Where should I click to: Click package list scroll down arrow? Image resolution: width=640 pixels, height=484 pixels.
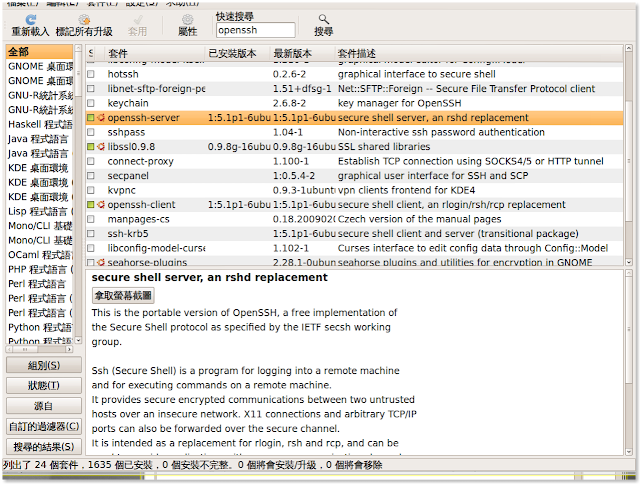pyautogui.click(x=629, y=262)
